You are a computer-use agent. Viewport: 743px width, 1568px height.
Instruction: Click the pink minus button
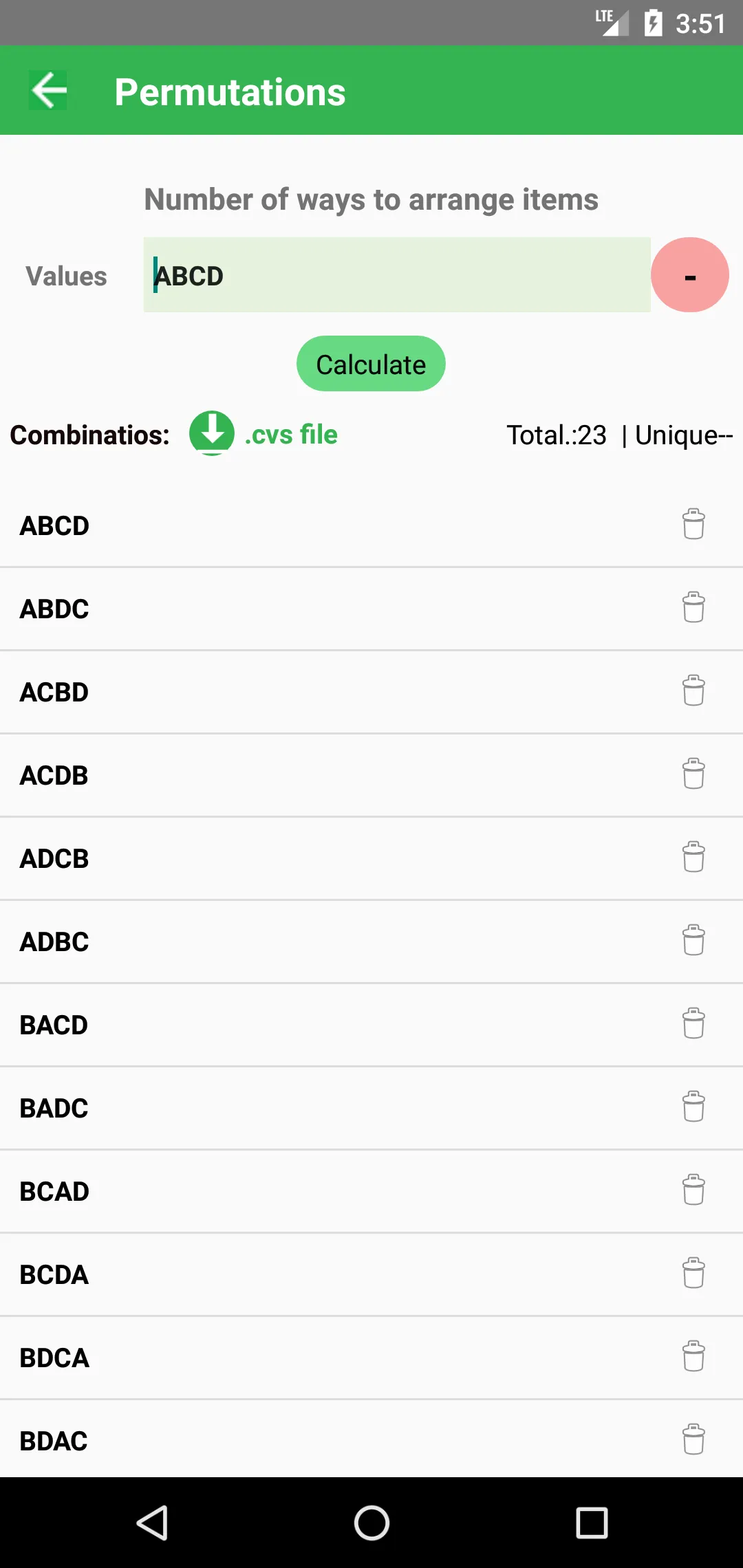[x=690, y=275]
